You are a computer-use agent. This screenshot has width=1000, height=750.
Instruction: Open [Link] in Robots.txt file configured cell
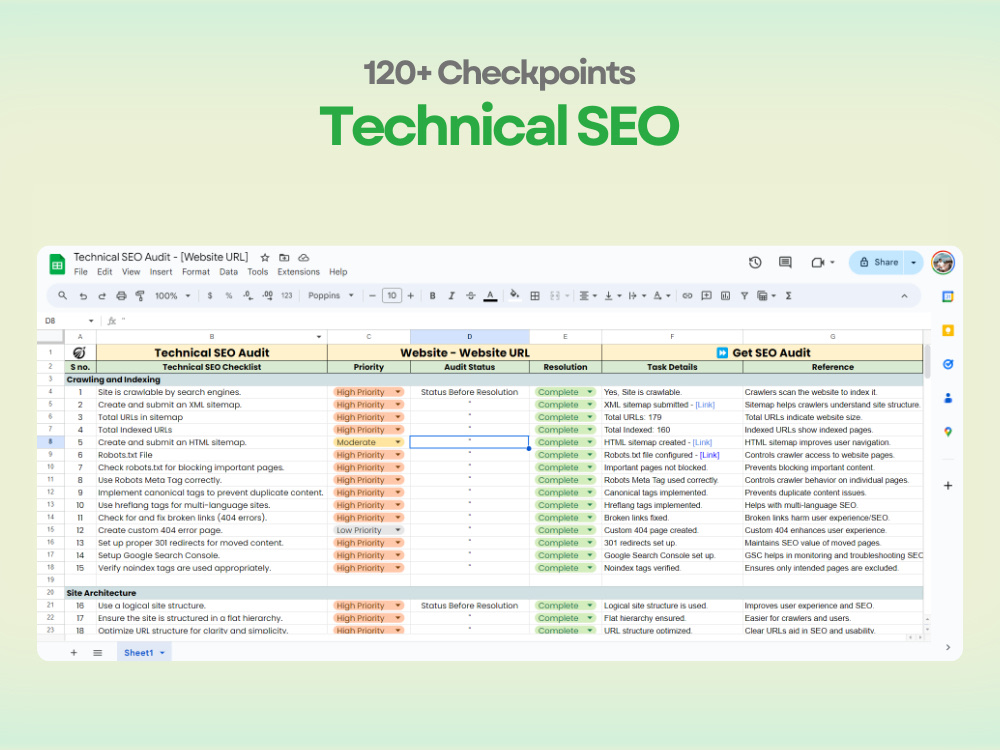tap(709, 455)
